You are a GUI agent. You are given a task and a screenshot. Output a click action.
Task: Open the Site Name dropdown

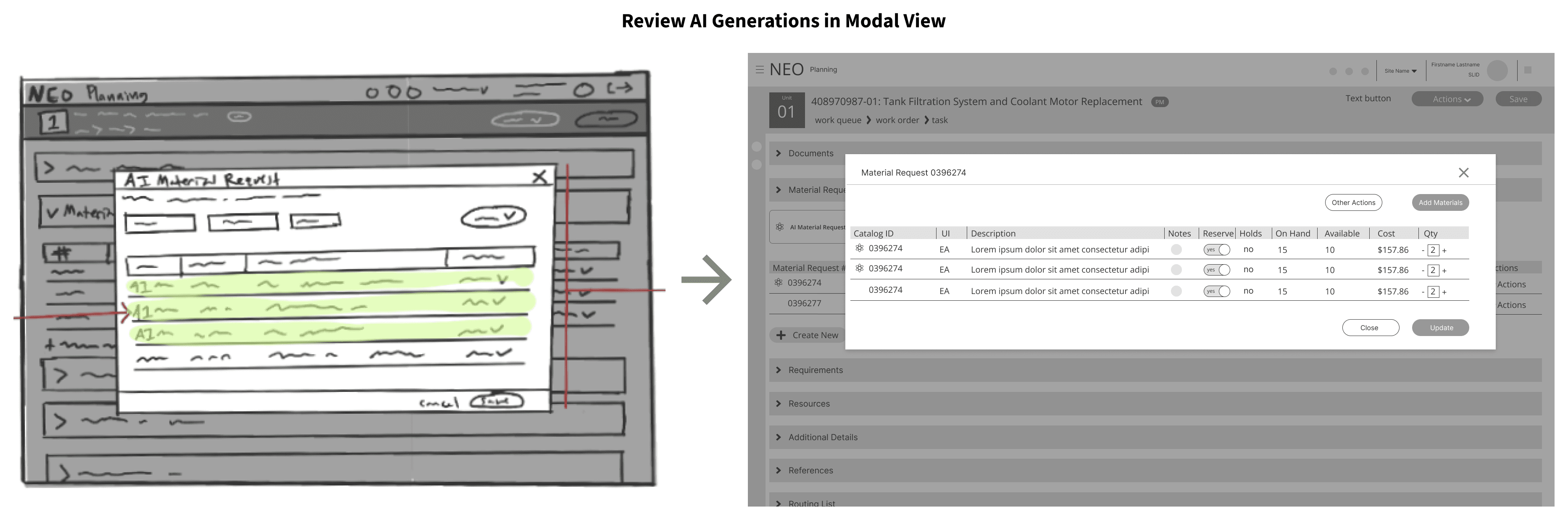click(x=1400, y=71)
